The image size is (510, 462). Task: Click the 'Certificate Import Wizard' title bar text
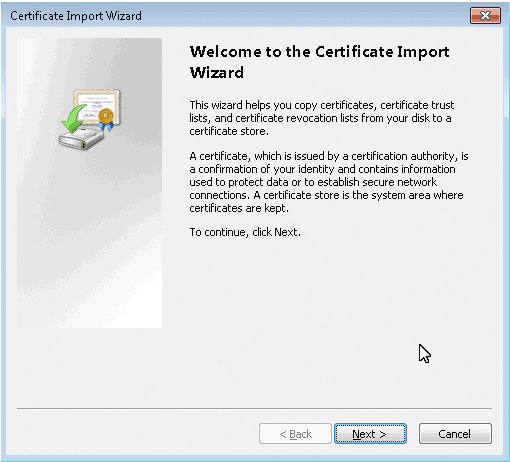pyautogui.click(x=76, y=16)
